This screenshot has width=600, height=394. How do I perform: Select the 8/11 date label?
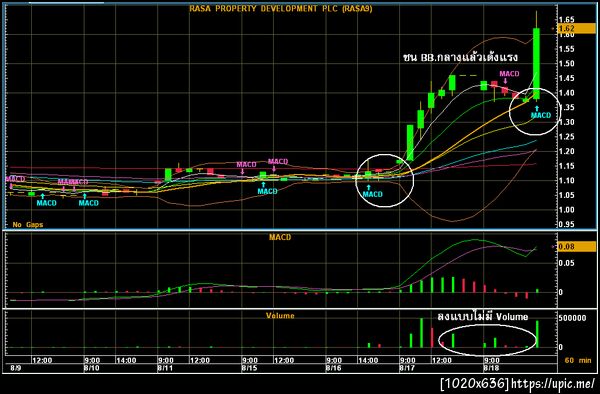click(x=165, y=369)
